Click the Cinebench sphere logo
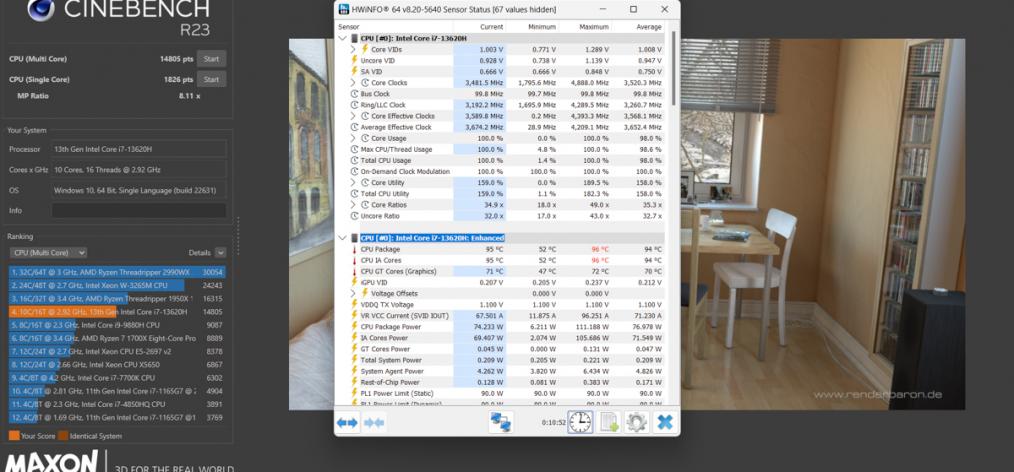 [x=40, y=8]
